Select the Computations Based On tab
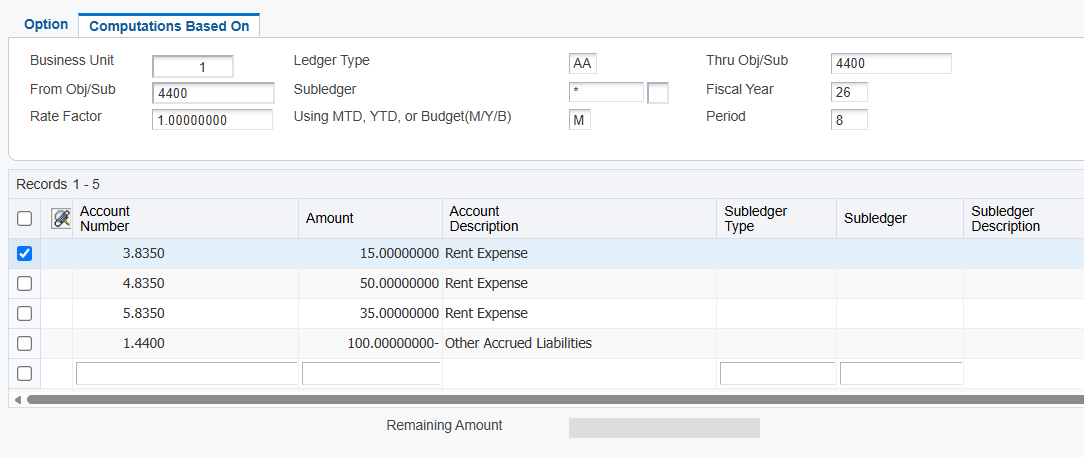1084x457 pixels. coord(169,26)
